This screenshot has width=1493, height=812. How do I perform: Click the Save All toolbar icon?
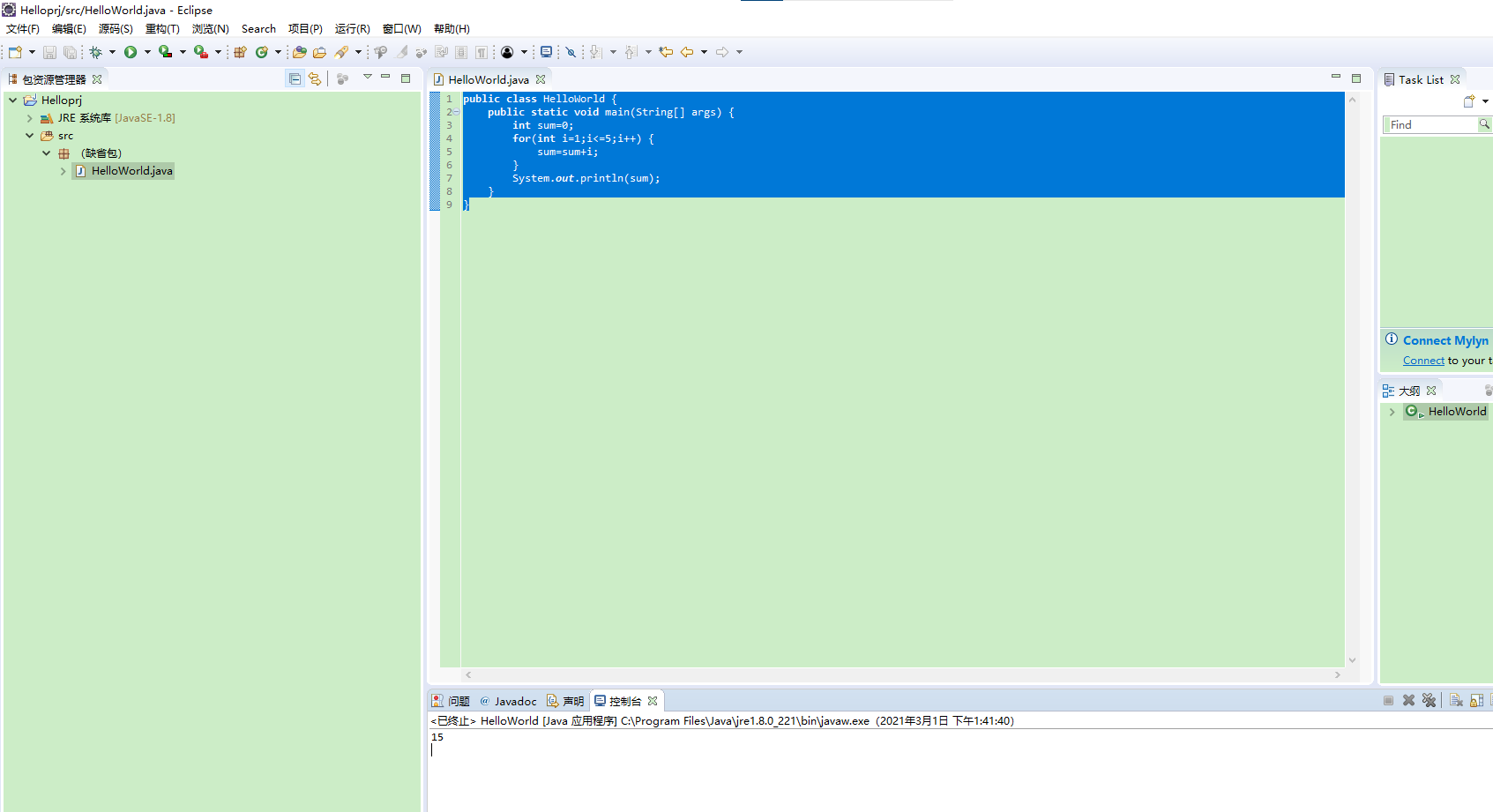coord(70,52)
